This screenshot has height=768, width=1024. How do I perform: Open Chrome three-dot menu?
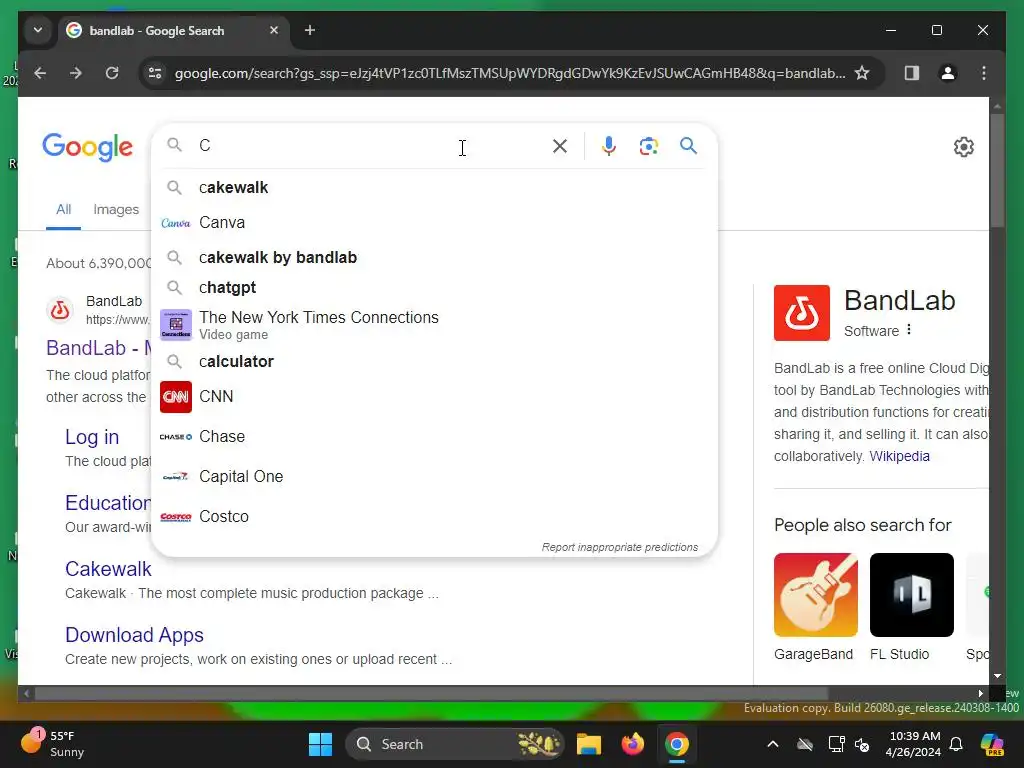click(984, 72)
